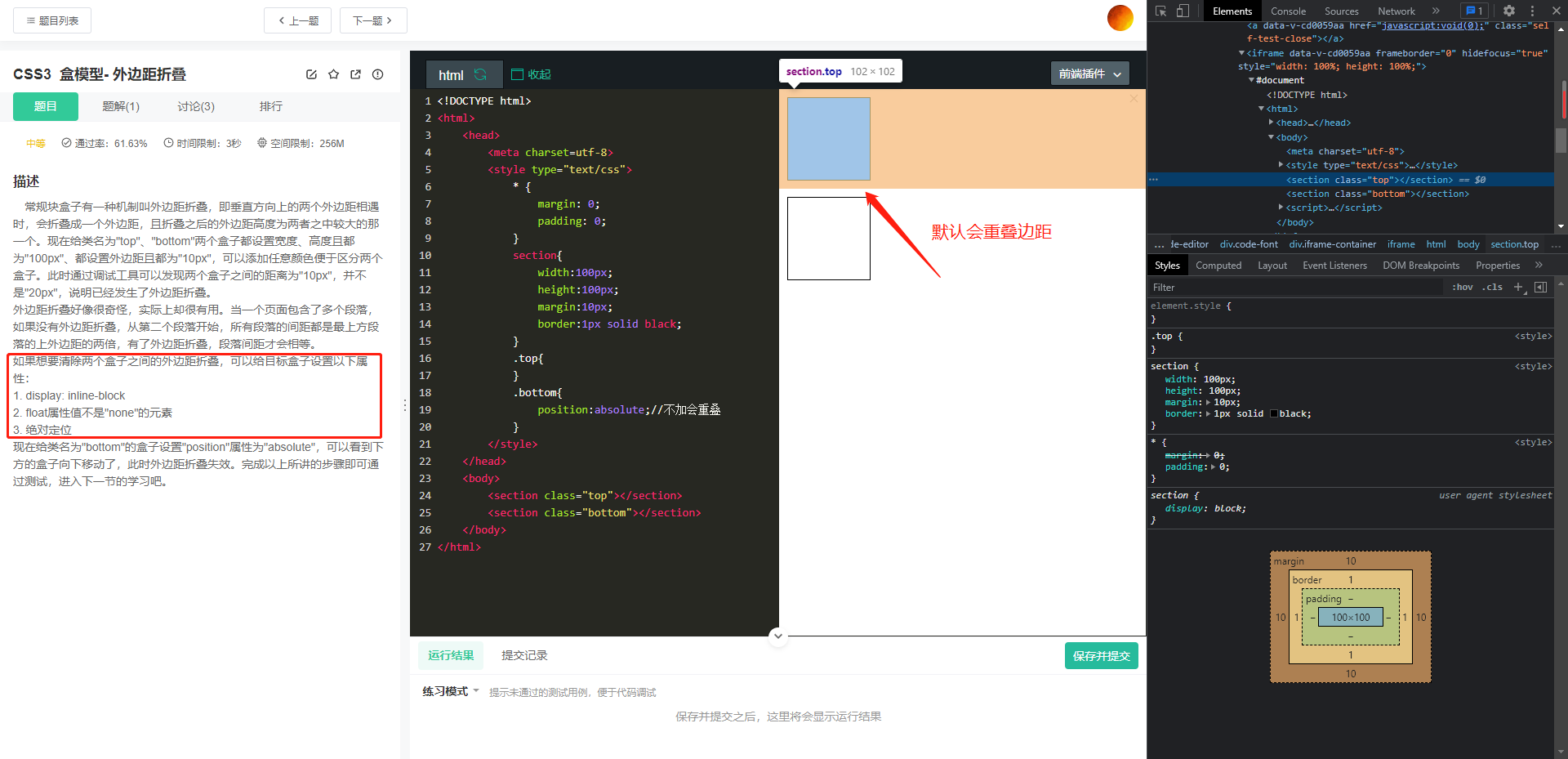1568x759 pixels.
Task: Select div.code-font in the breadcrumb
Action: (1249, 244)
